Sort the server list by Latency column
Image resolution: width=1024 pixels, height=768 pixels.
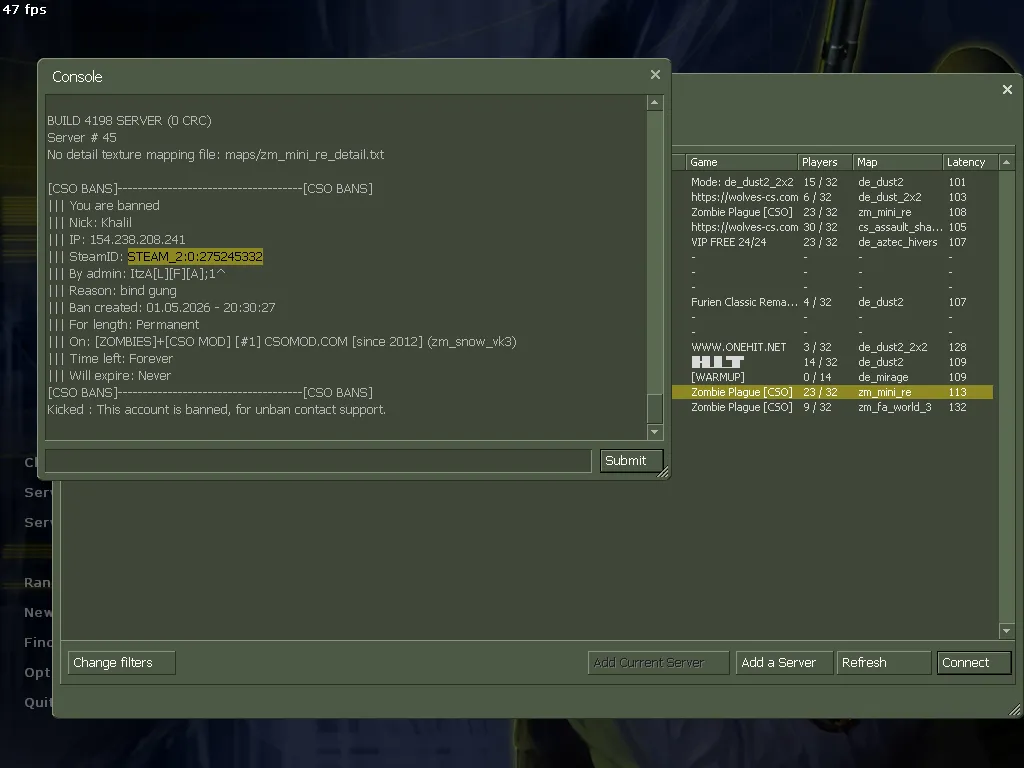coord(970,162)
